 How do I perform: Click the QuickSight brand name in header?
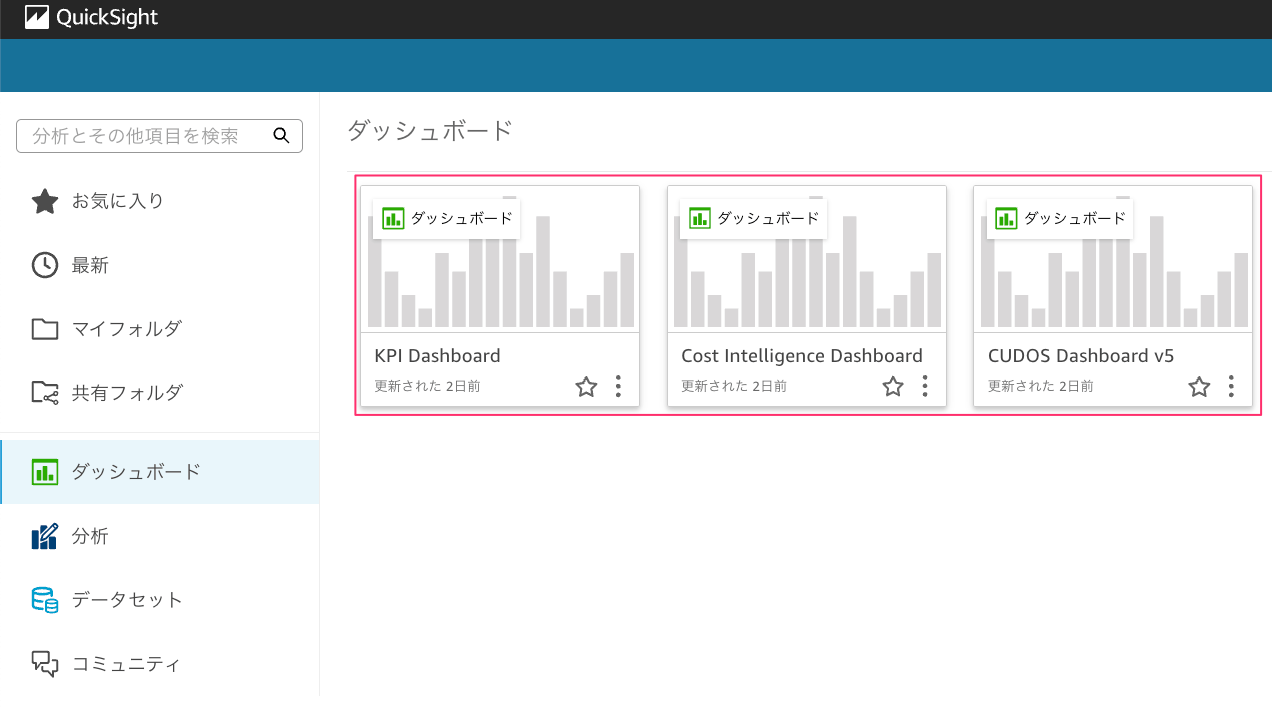pyautogui.click(x=107, y=18)
